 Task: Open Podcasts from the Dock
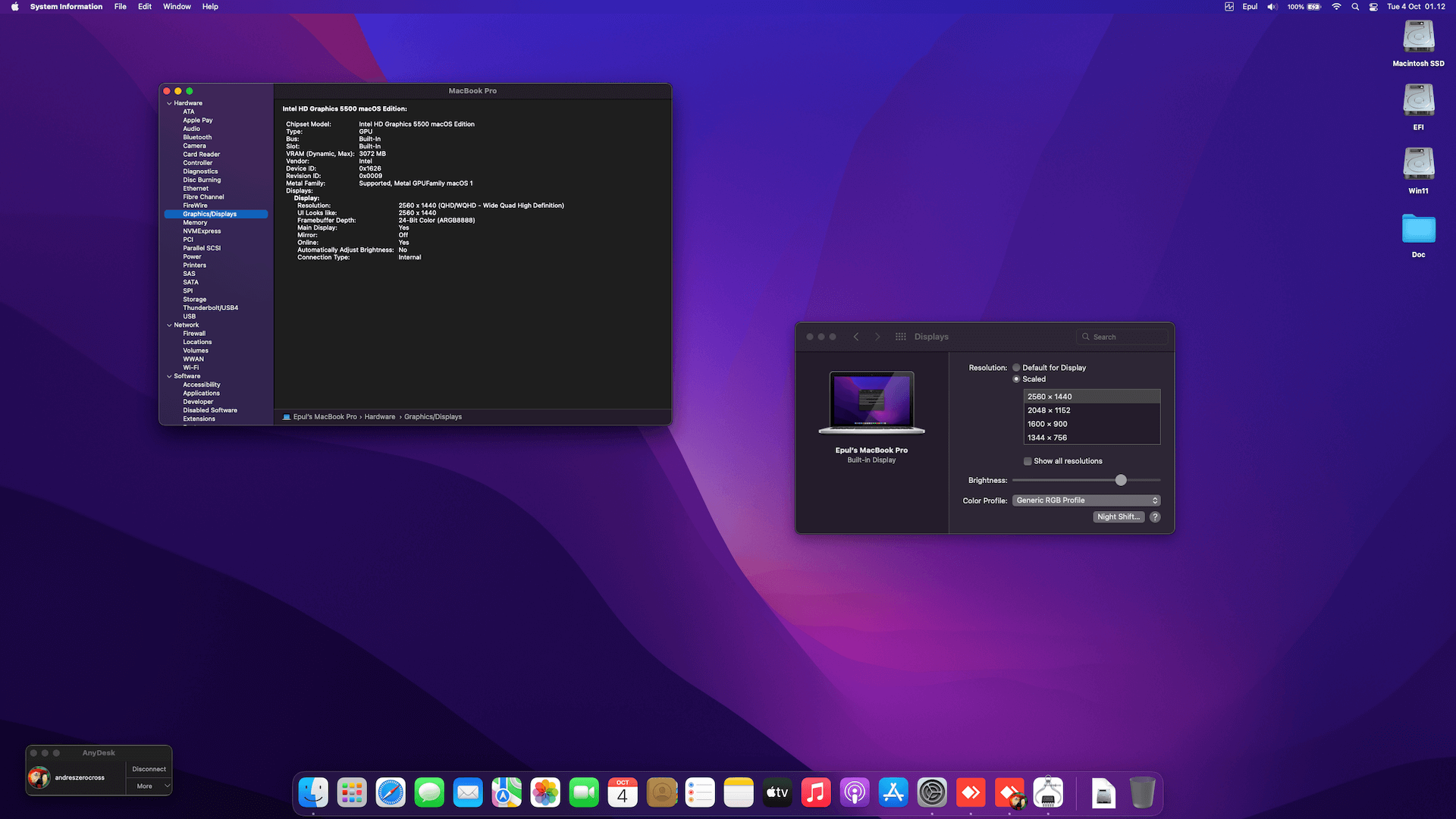coord(855,792)
